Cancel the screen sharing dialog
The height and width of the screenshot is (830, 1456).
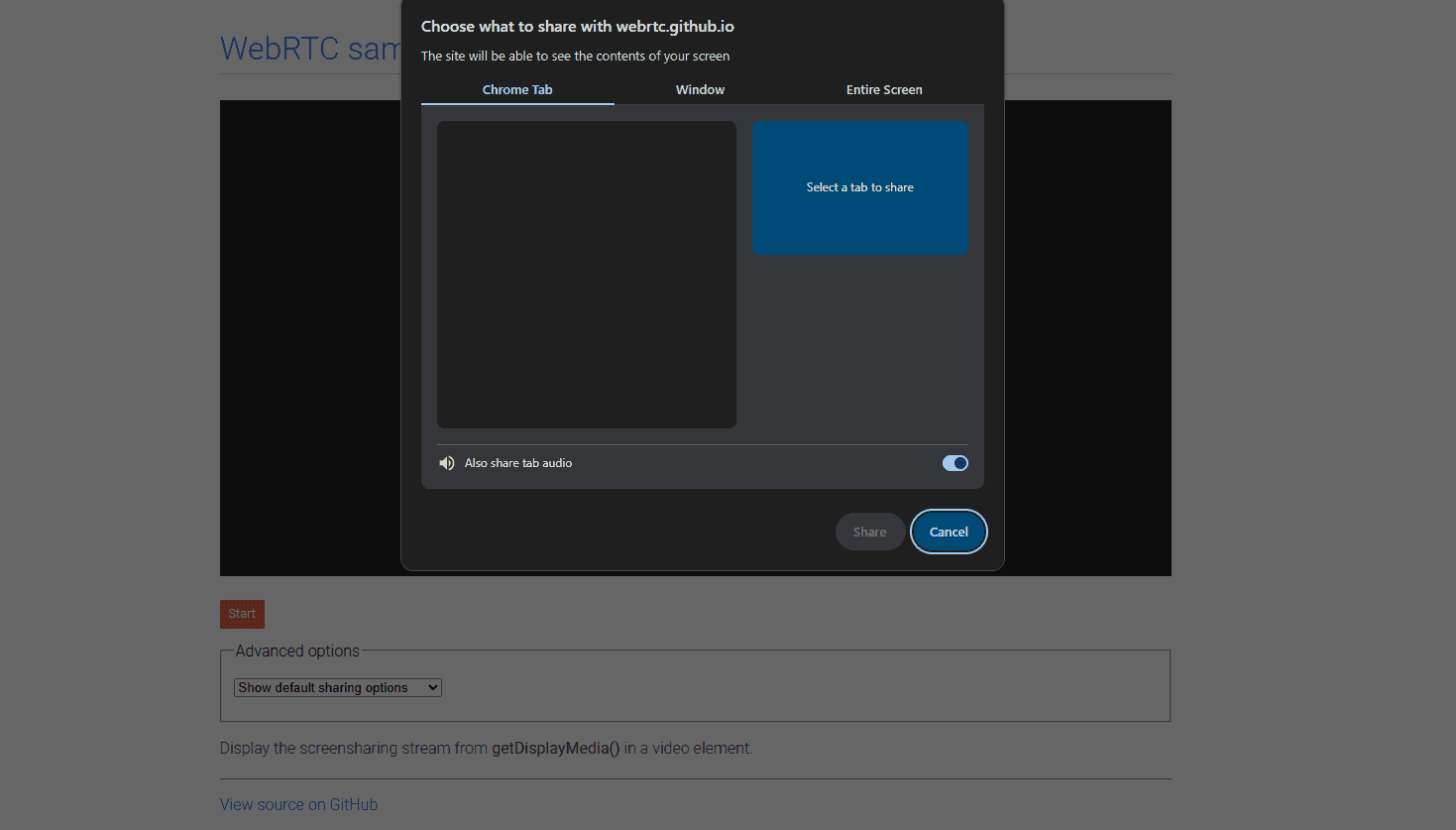[949, 532]
